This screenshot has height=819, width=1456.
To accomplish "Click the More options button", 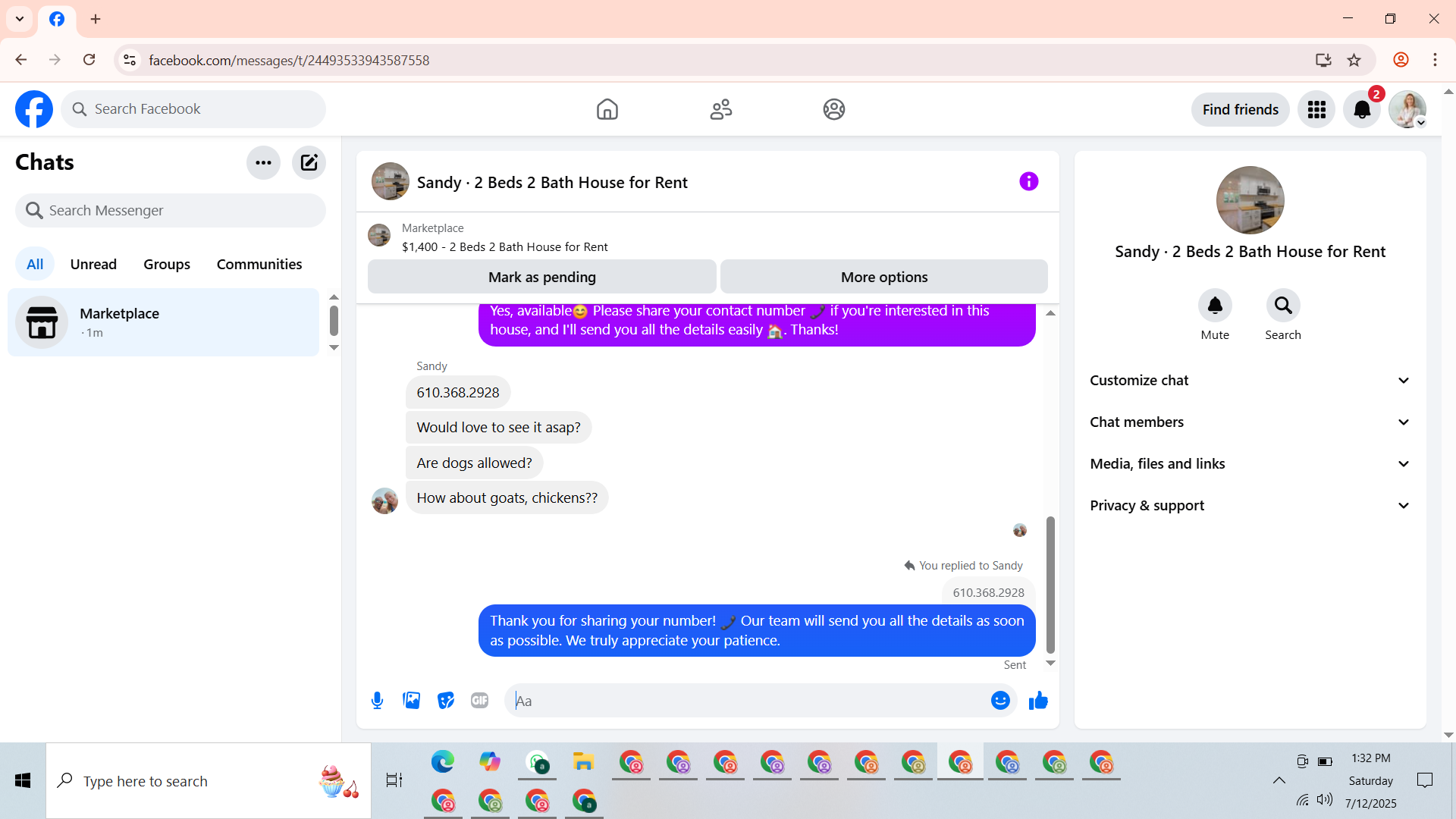I will click(x=883, y=278).
